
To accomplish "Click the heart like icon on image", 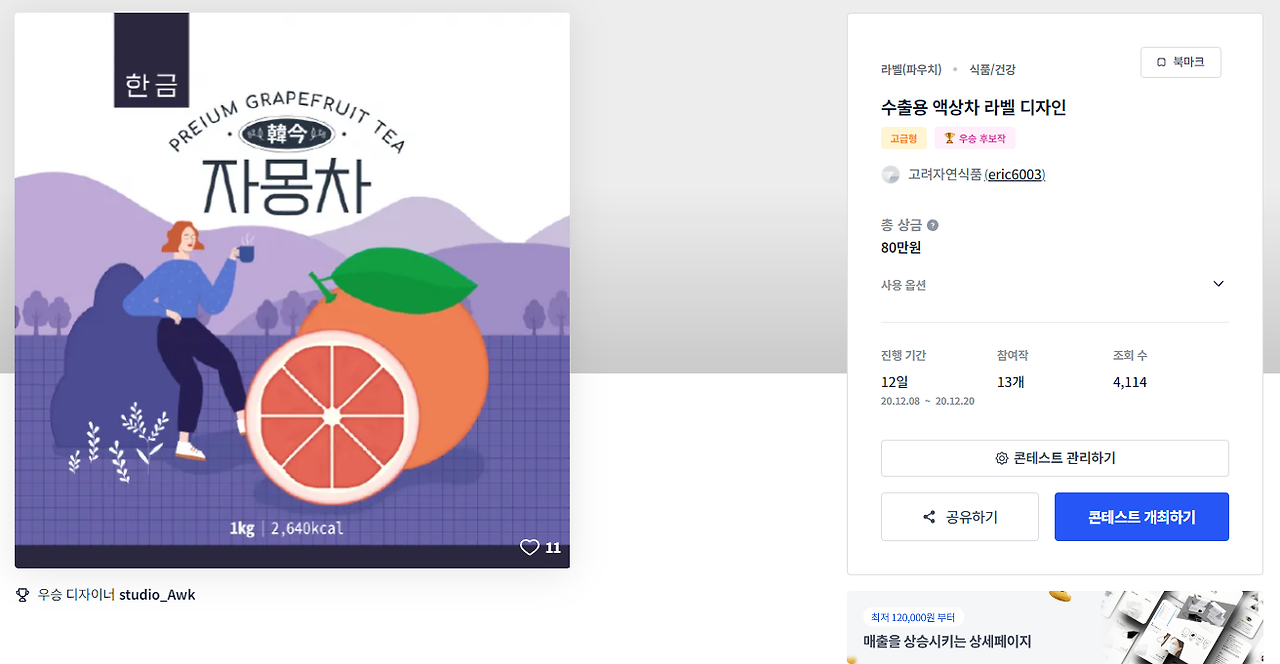I will [x=529, y=547].
